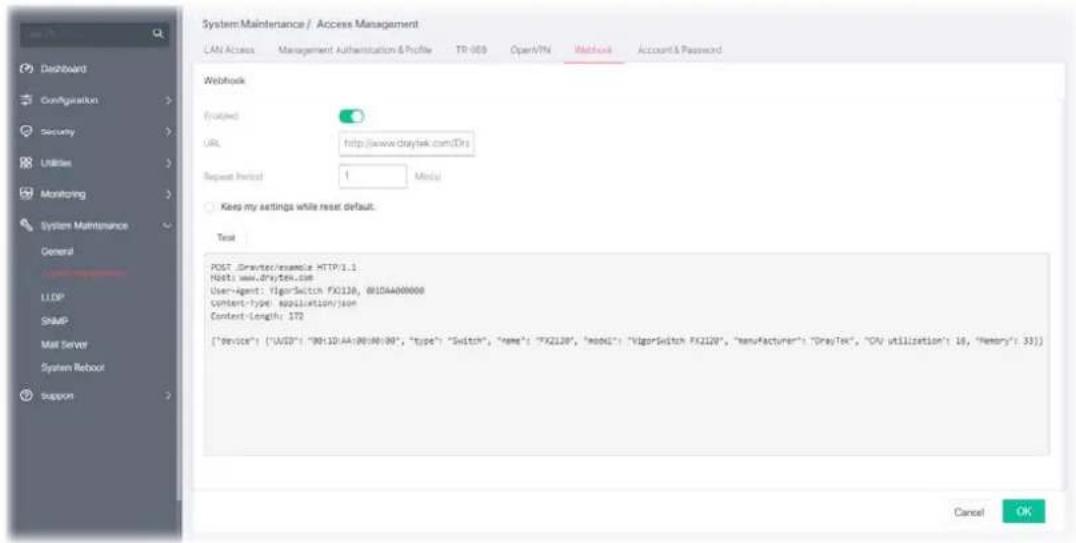Image resolution: width=1076 pixels, height=543 pixels.
Task: Expand the Security menu chevron
Action: tap(167, 131)
